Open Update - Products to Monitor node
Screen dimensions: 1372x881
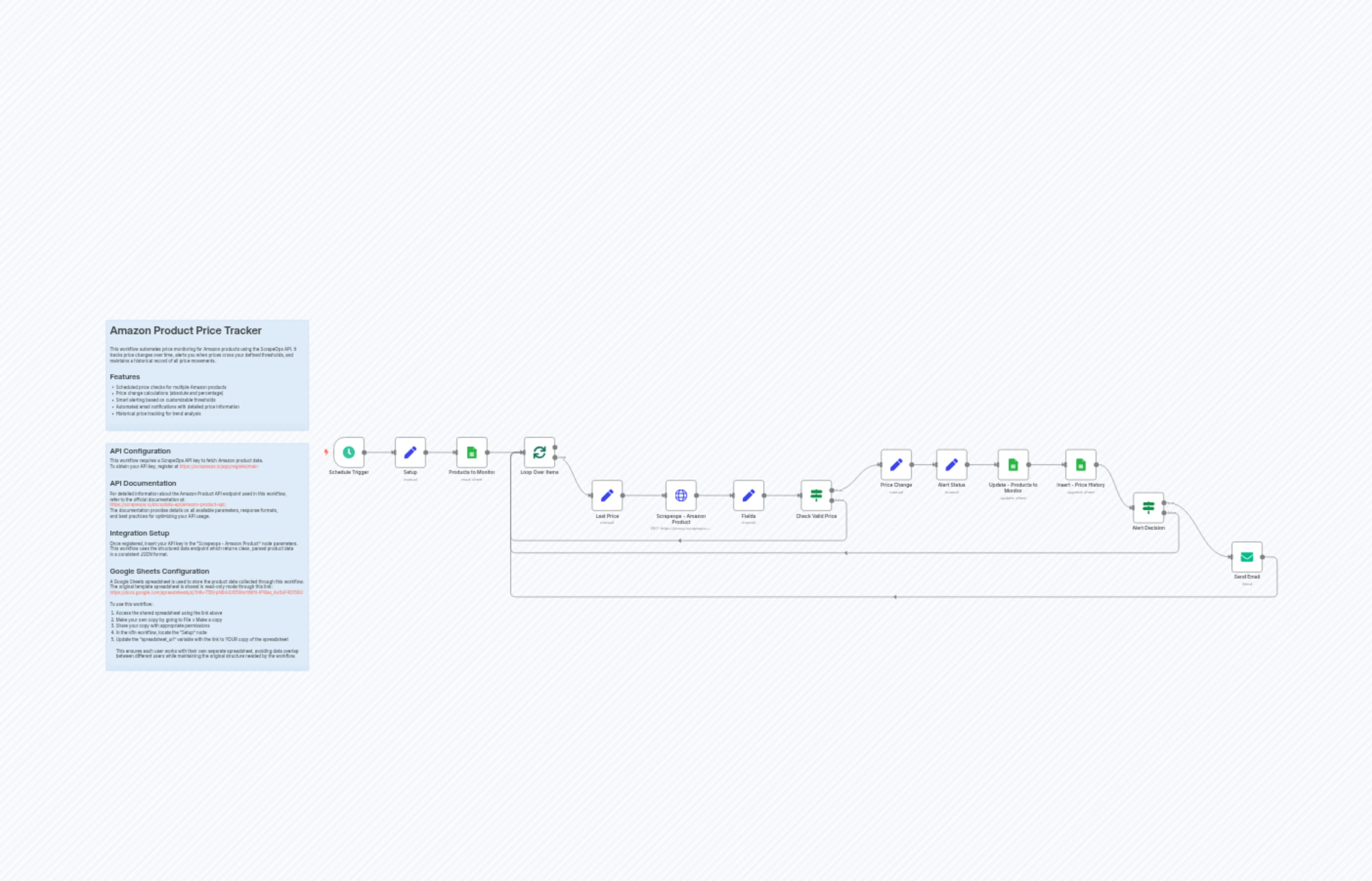coord(1013,464)
